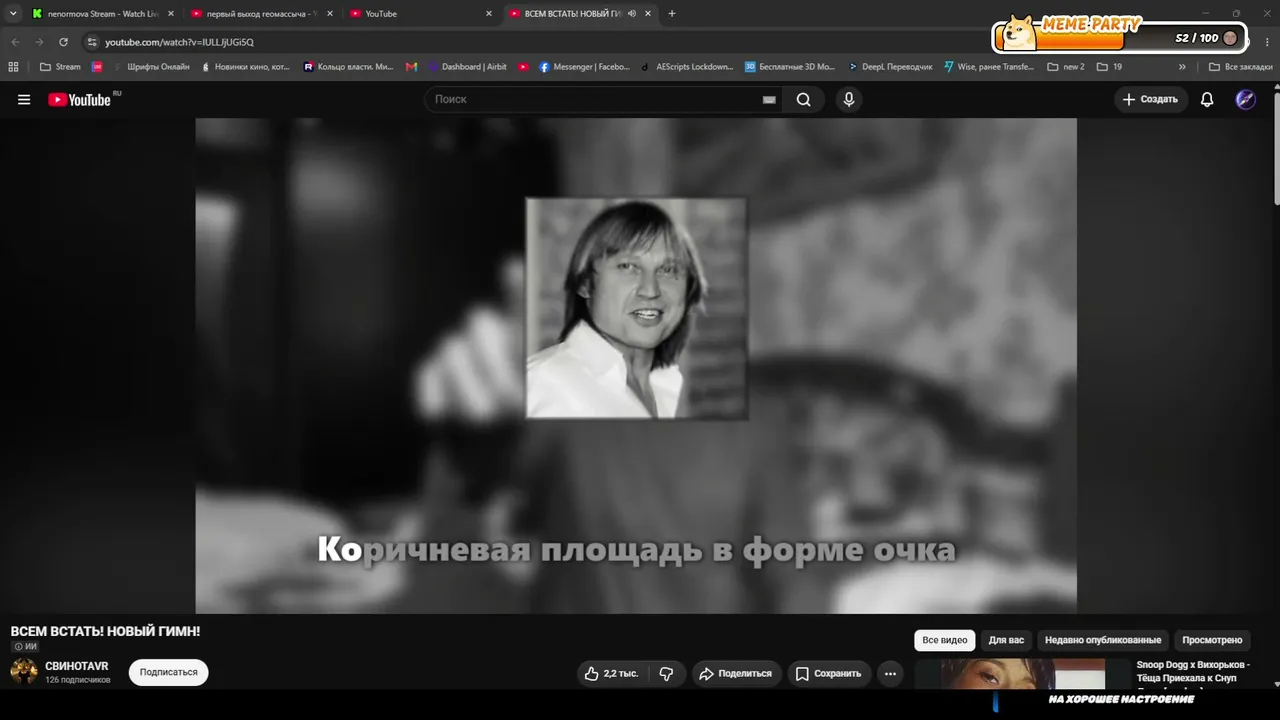
Task: Click the video player to pause
Action: click(x=636, y=366)
